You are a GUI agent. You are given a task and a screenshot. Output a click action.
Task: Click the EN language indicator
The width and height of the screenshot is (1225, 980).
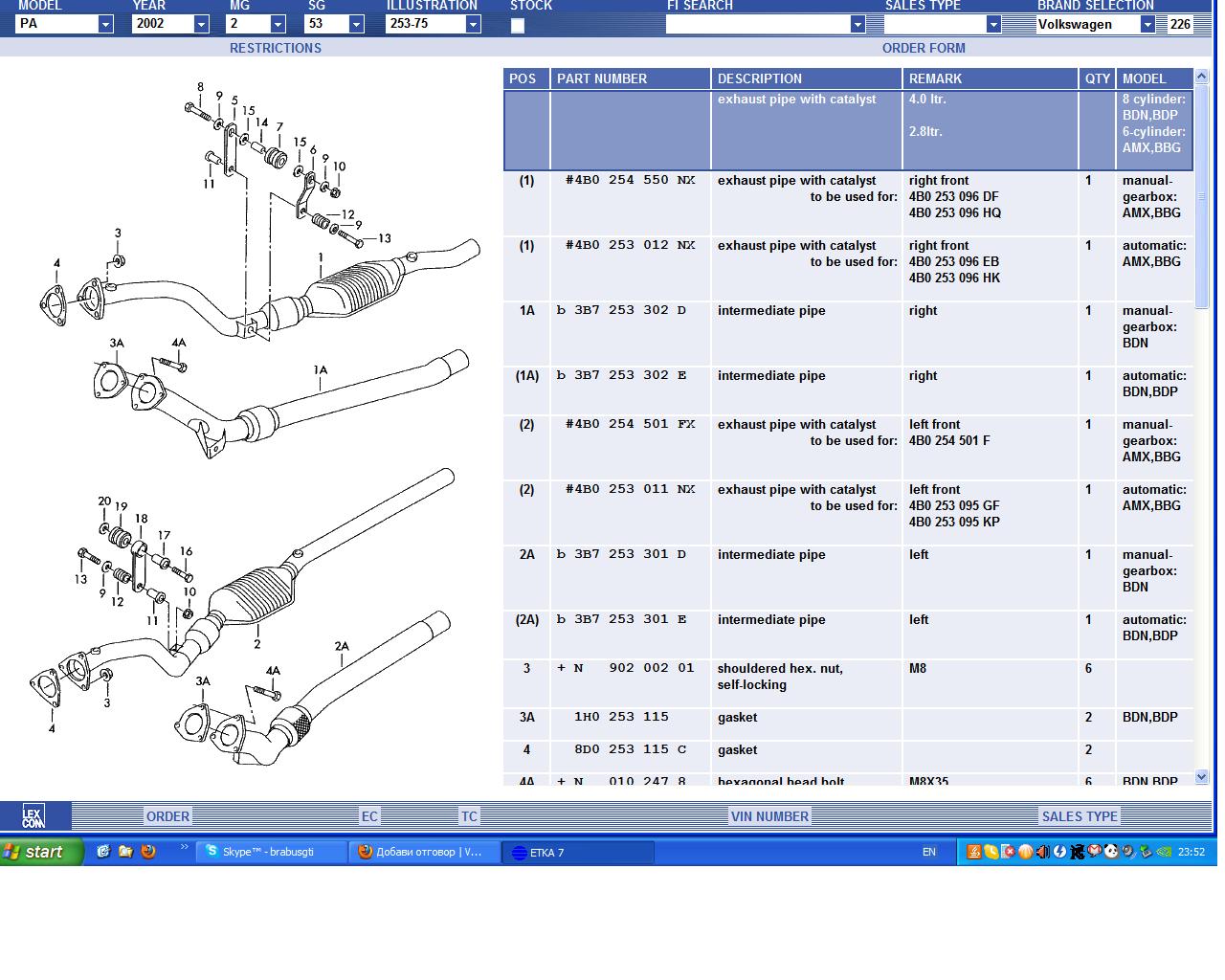tap(928, 852)
